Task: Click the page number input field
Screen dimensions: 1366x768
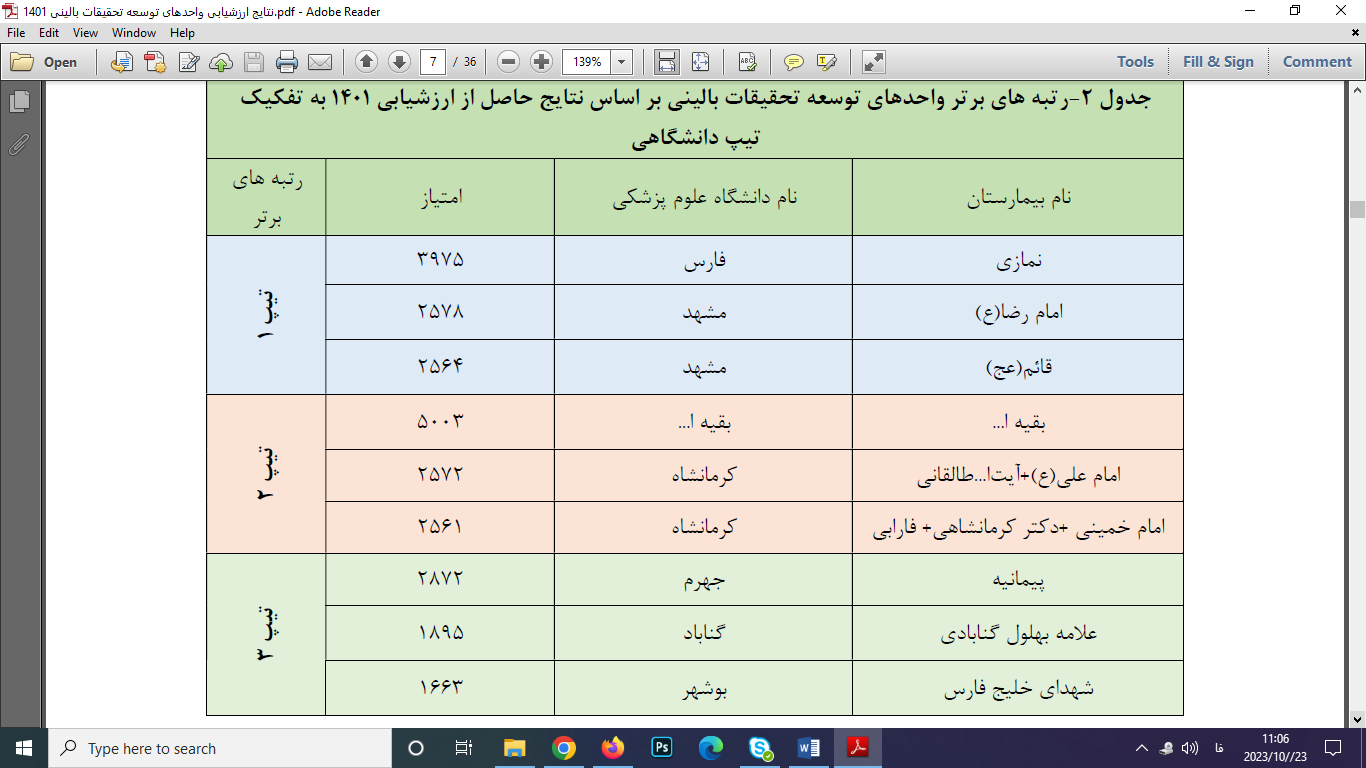Action: 433,62
